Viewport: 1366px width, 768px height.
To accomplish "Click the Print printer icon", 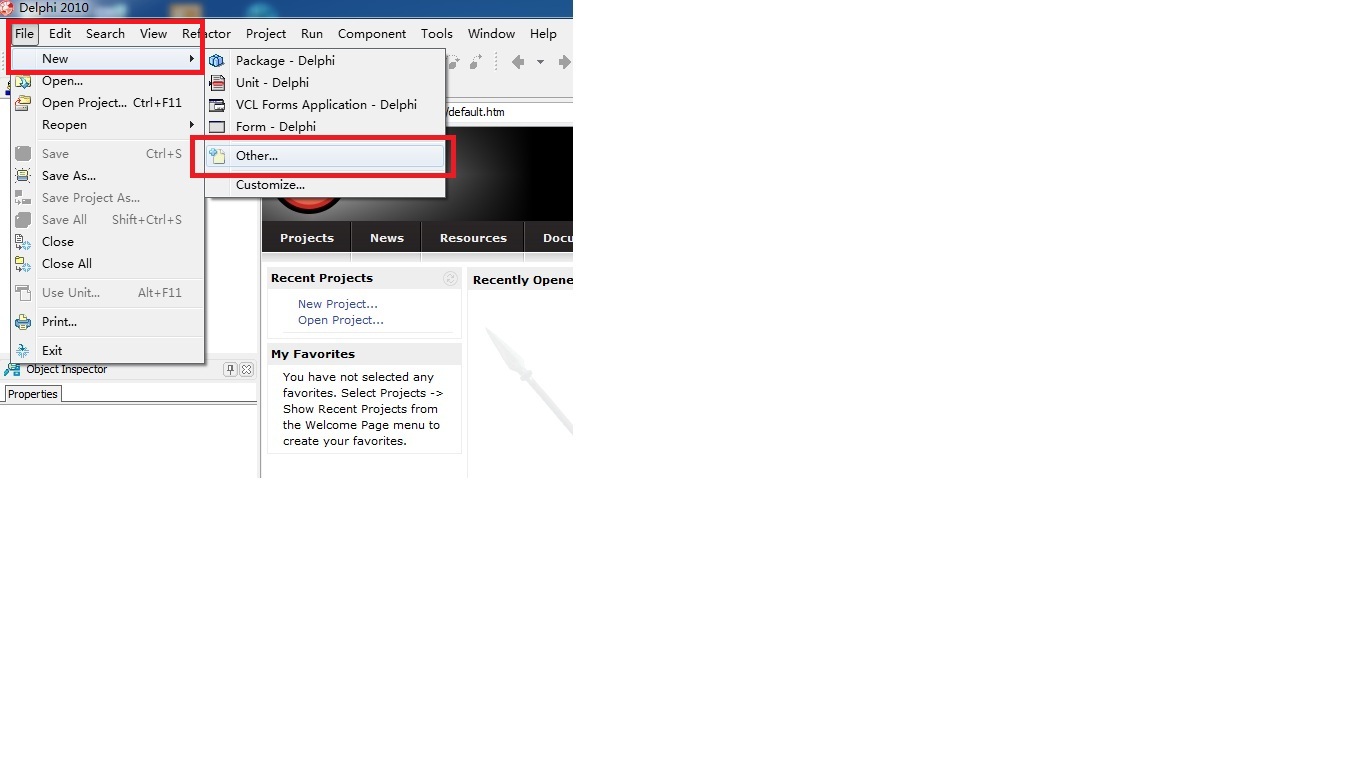I will (x=23, y=322).
